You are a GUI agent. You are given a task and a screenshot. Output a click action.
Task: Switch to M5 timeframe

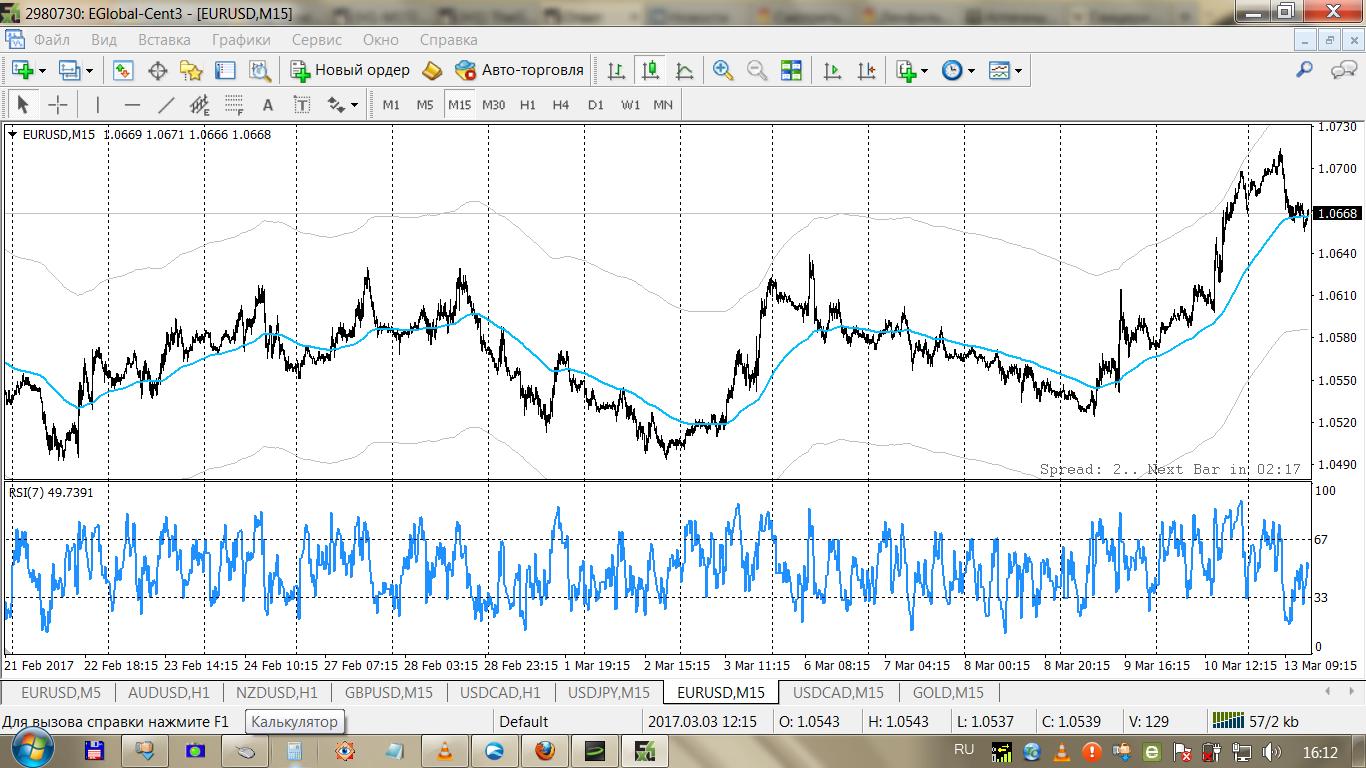(425, 104)
